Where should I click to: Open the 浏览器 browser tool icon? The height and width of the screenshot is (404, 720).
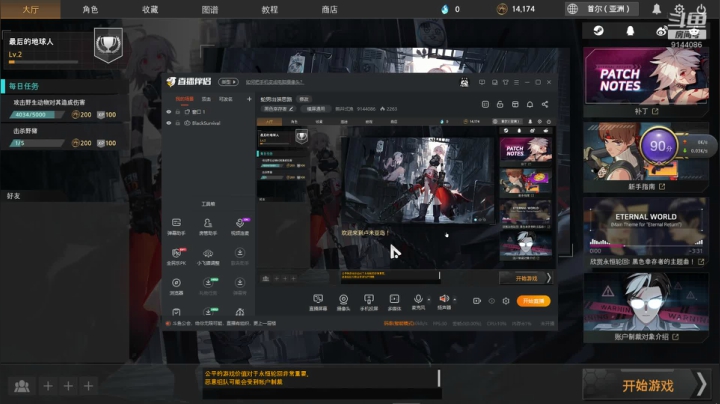(176, 286)
